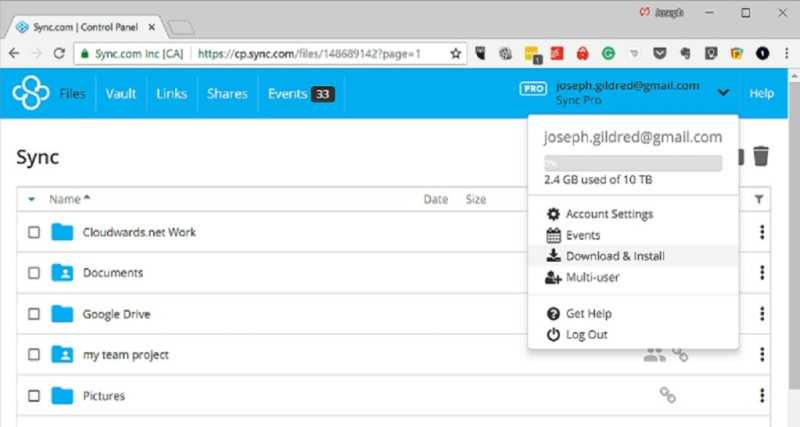Image resolution: width=800 pixels, height=427 pixels.
Task: Open the Vault section
Action: [121, 94]
